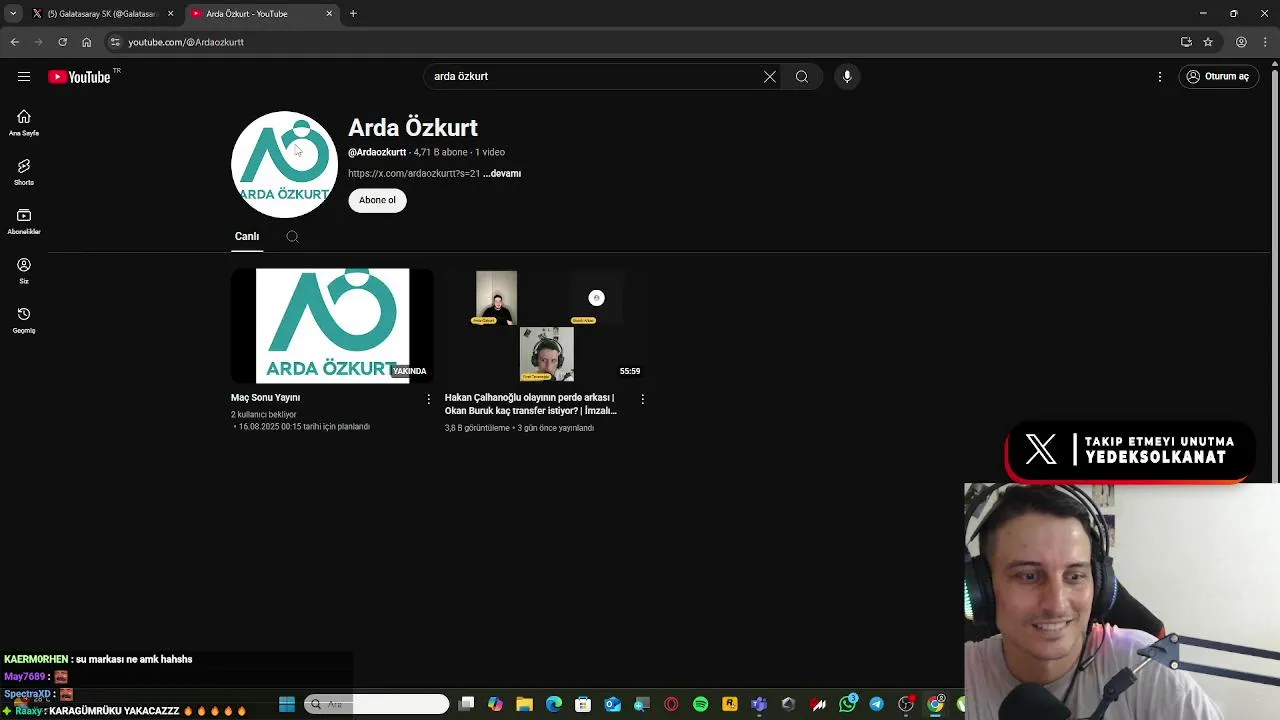Open Maç Sonu Yayını title link

[x=265, y=398]
